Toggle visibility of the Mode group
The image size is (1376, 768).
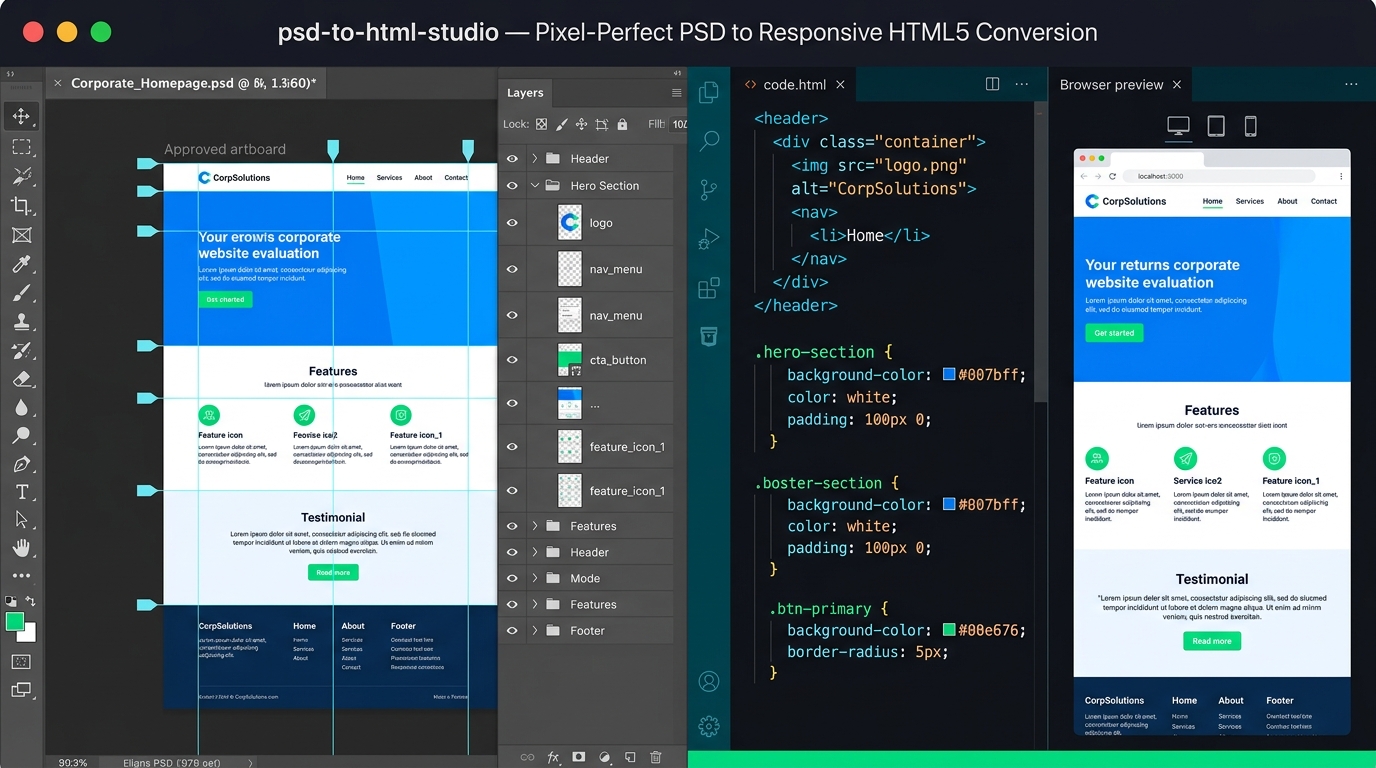point(512,578)
